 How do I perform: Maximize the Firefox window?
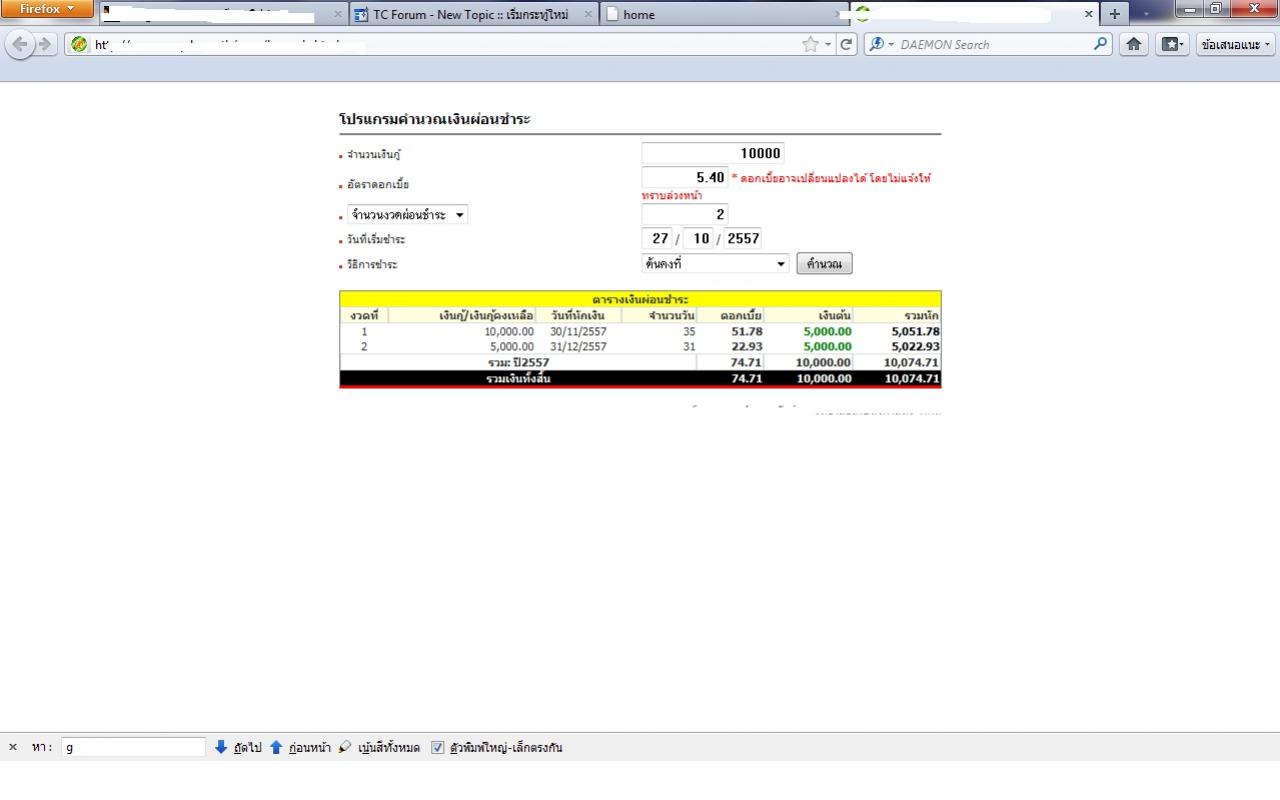(x=1217, y=9)
